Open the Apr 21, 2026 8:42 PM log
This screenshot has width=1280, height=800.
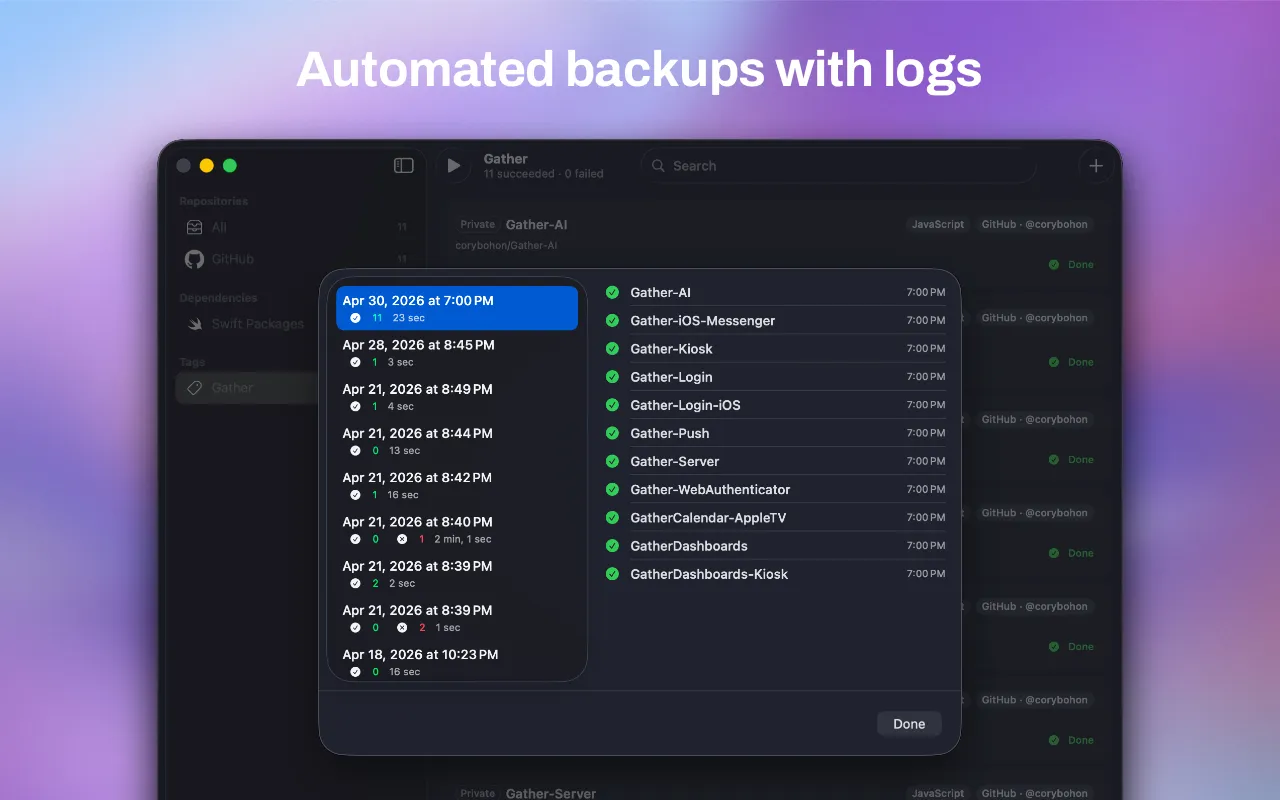[457, 484]
